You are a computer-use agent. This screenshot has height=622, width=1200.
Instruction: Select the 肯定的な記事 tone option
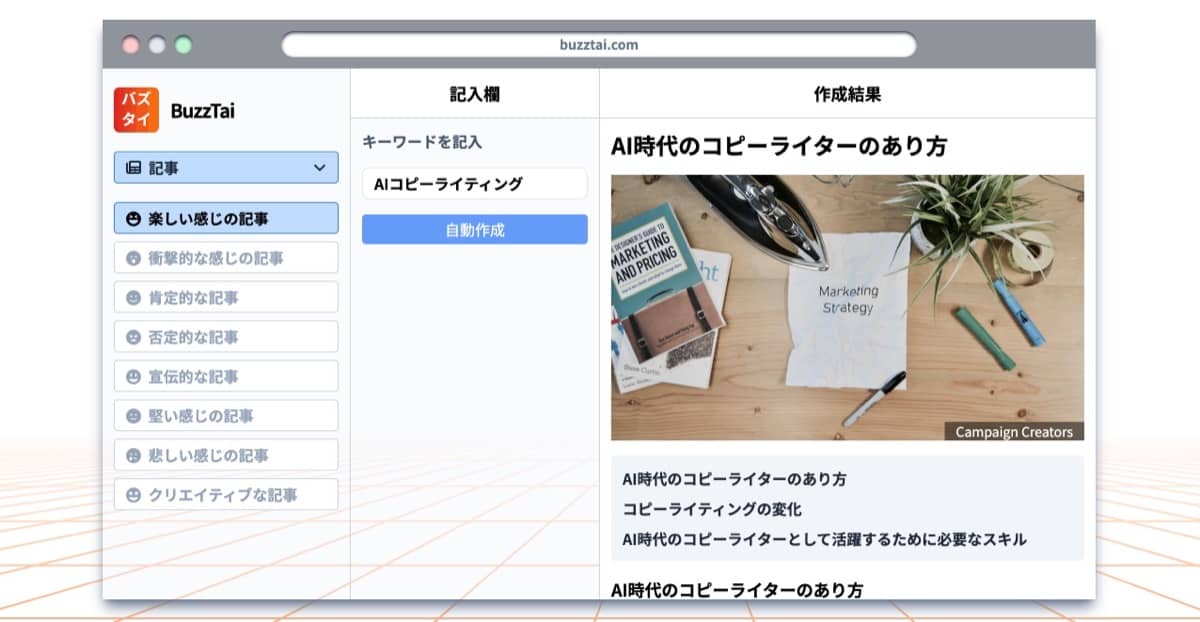[226, 297]
